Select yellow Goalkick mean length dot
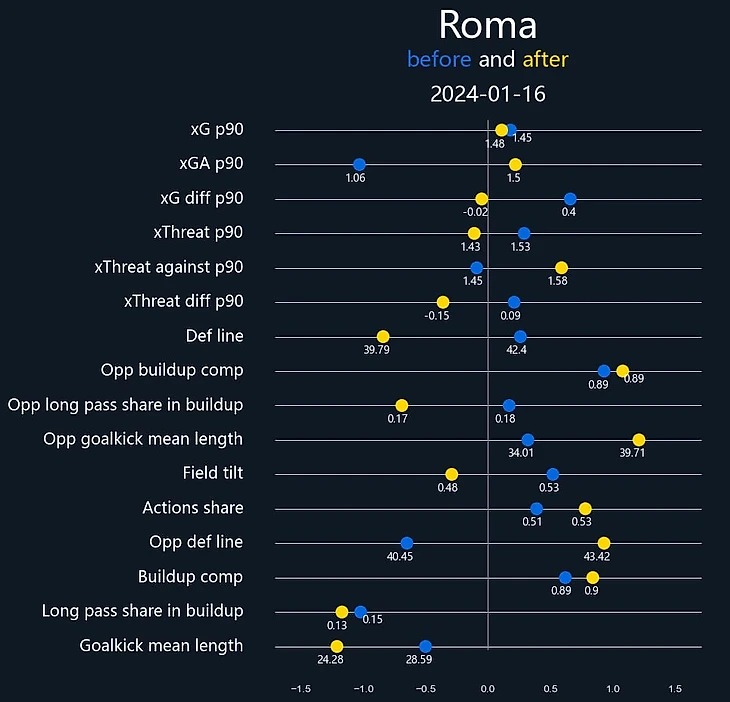Viewport: 730px width, 702px height. [x=337, y=647]
